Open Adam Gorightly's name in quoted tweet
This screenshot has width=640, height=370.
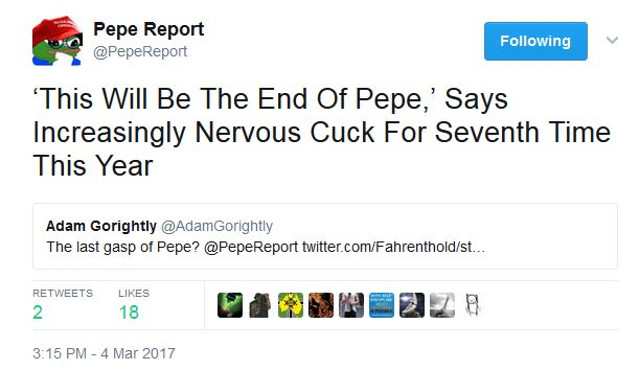101,226
